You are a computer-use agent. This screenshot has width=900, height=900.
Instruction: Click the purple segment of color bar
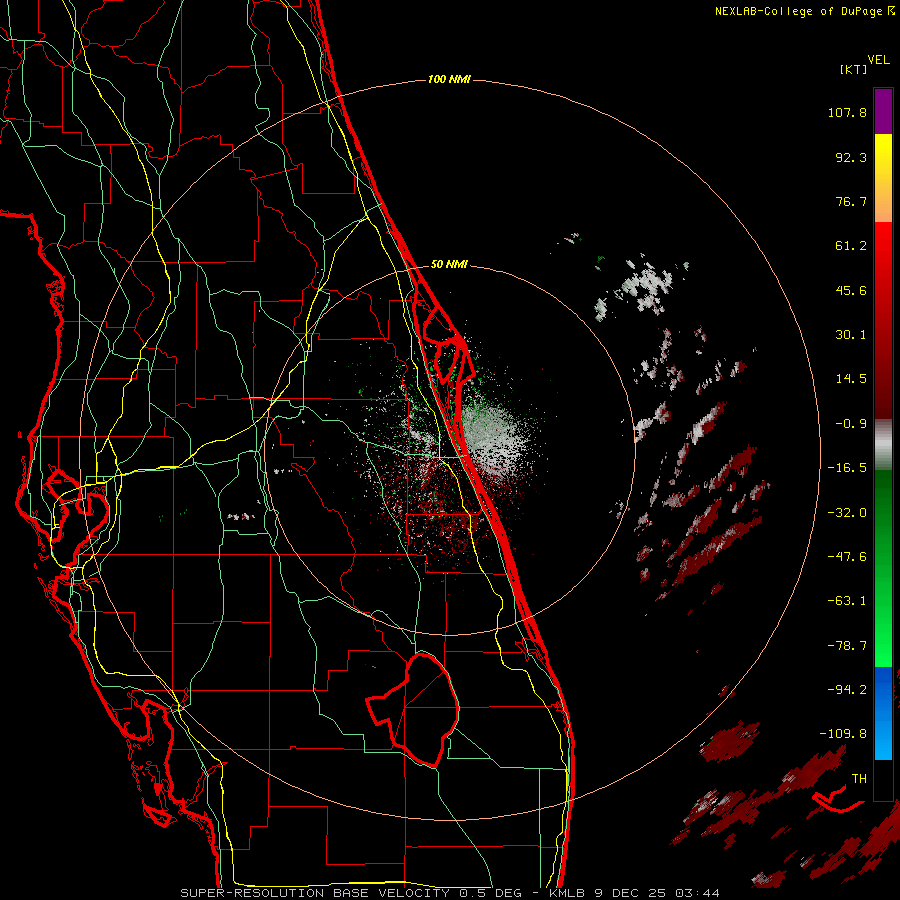[883, 111]
